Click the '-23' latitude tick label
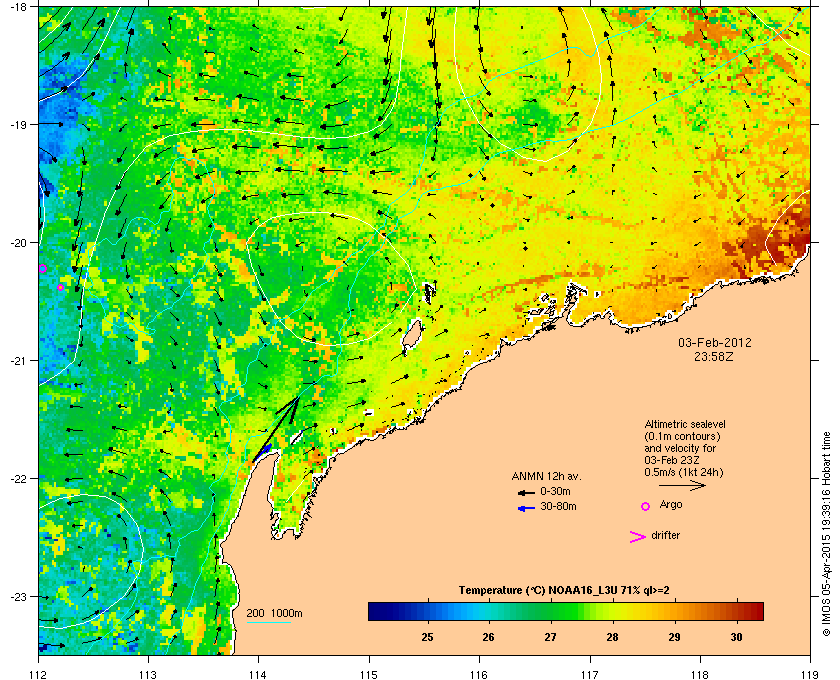 (18, 597)
